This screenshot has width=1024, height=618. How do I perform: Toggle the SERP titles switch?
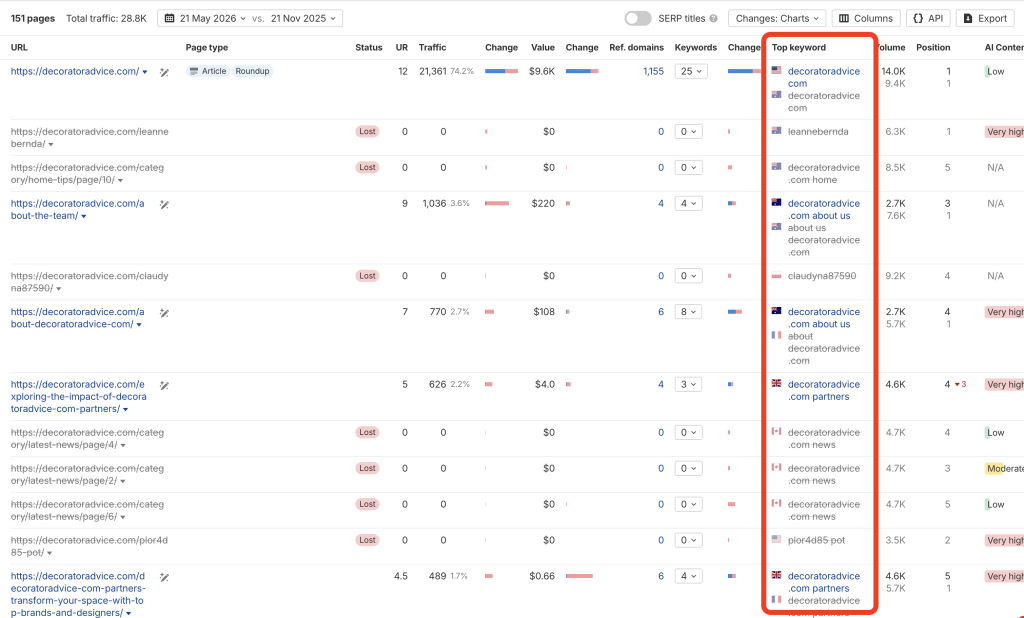click(x=637, y=18)
